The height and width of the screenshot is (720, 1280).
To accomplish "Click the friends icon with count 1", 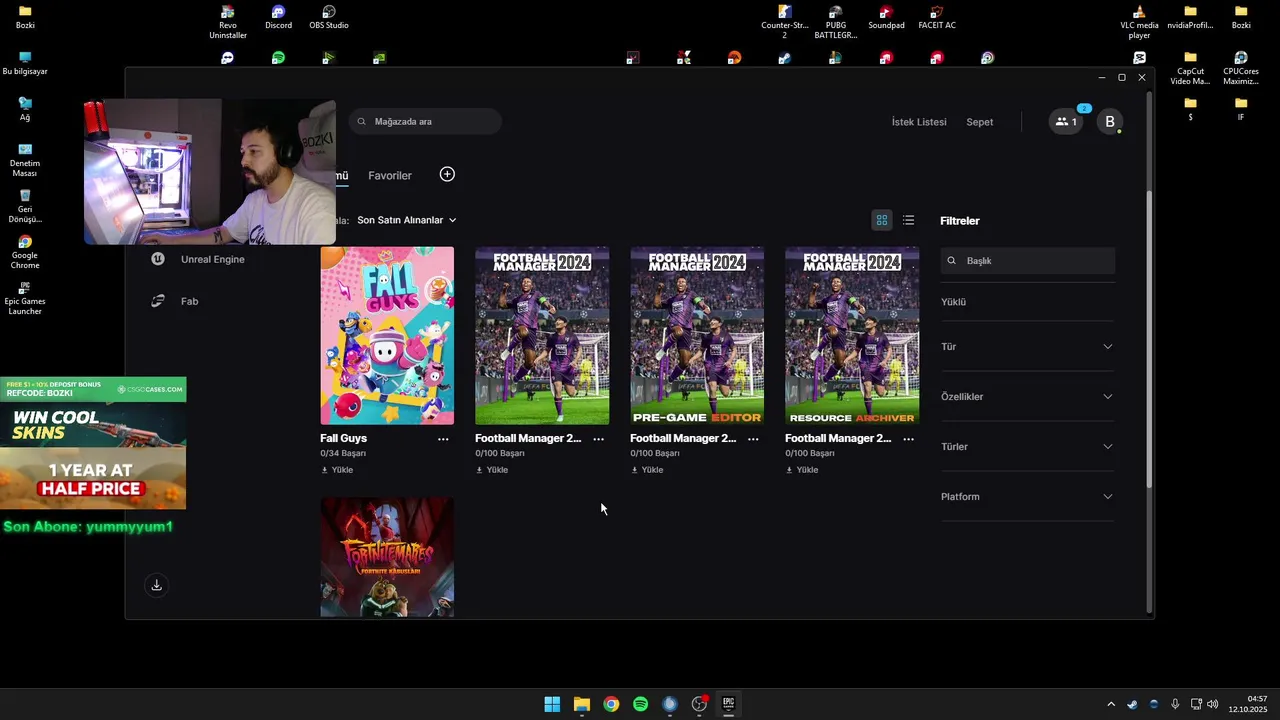I will [x=1066, y=122].
